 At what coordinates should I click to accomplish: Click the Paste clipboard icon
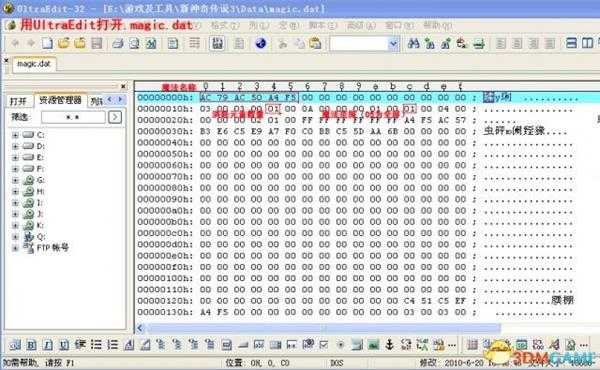[315, 44]
